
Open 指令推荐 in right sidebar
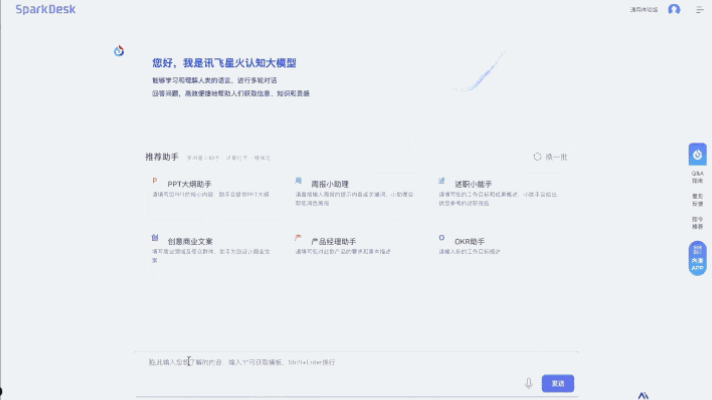697,224
